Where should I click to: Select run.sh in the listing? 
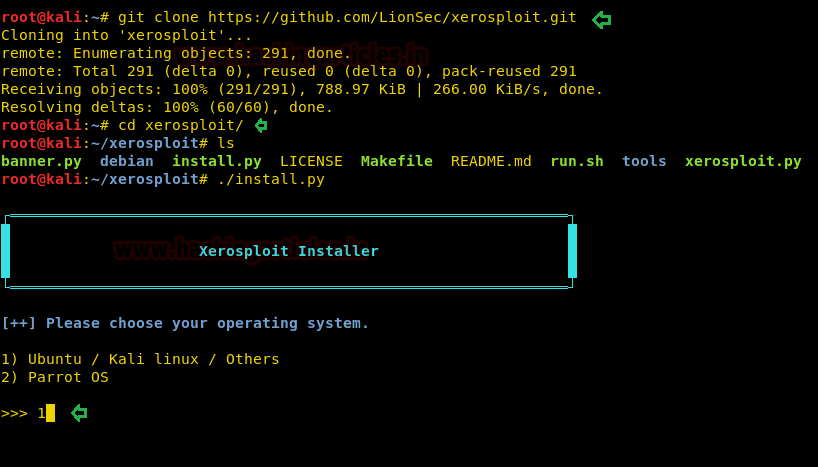(x=577, y=161)
